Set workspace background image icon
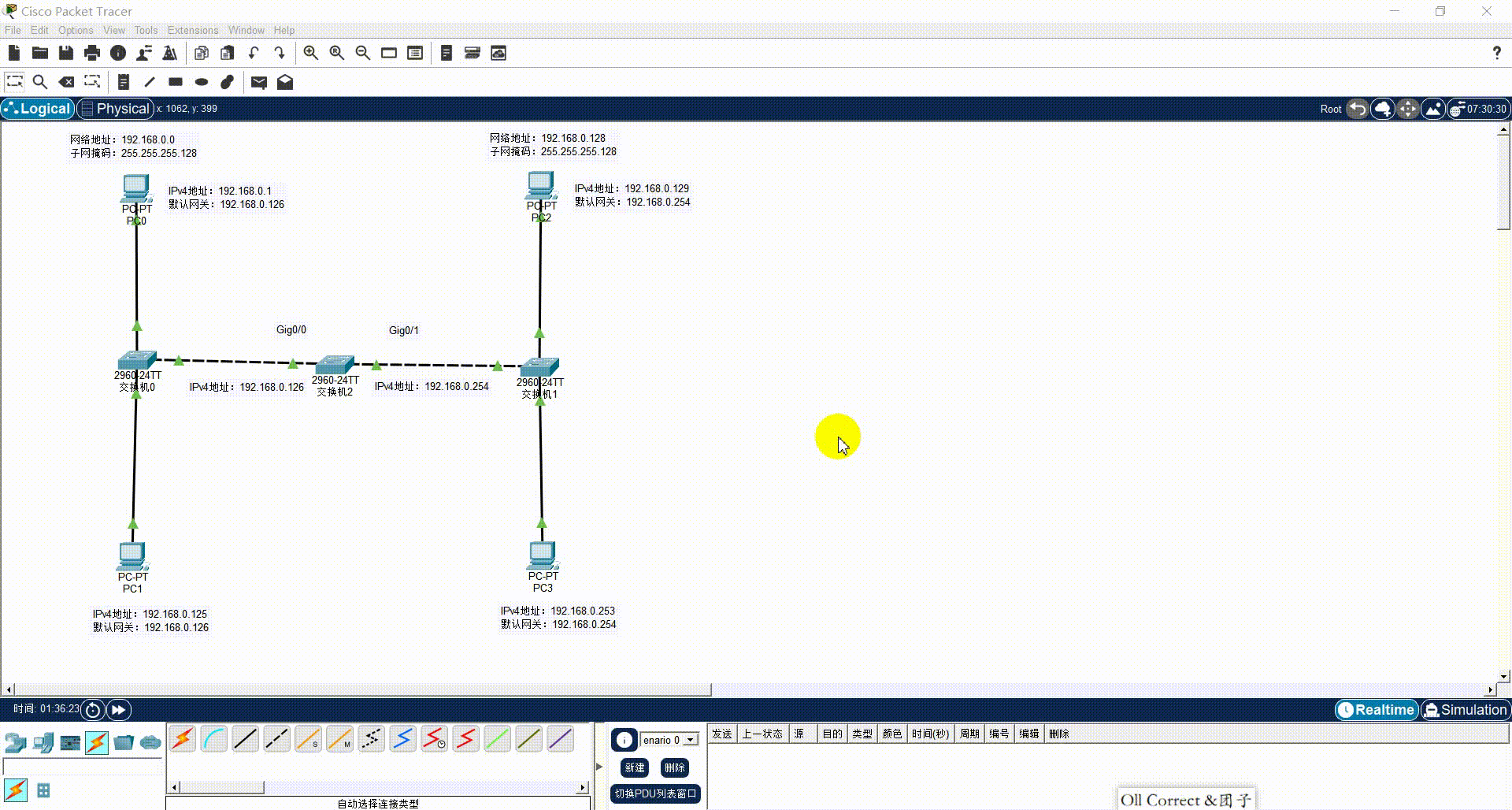The height and width of the screenshot is (810, 1512). click(x=1433, y=109)
